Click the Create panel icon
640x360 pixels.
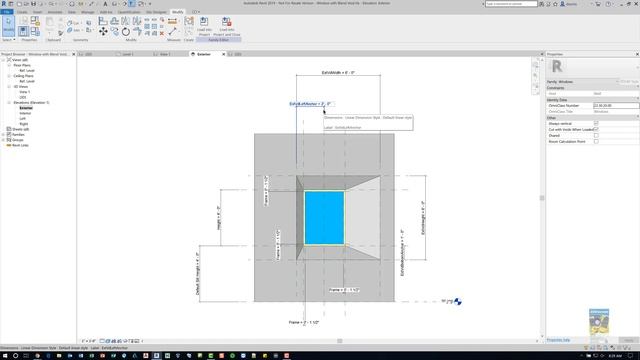pyautogui.click(x=189, y=21)
